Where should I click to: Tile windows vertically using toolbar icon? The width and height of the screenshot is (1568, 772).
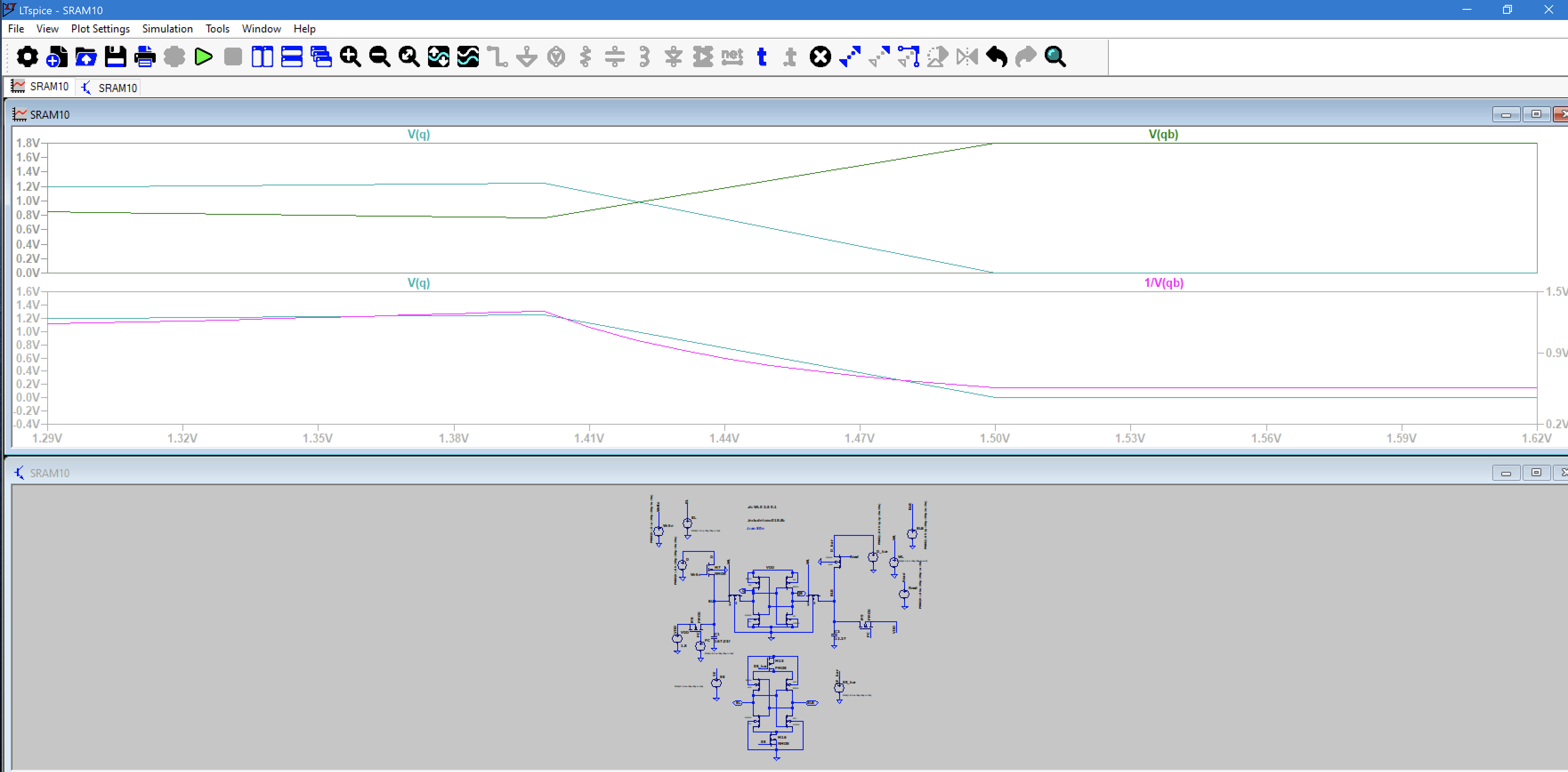(x=263, y=56)
